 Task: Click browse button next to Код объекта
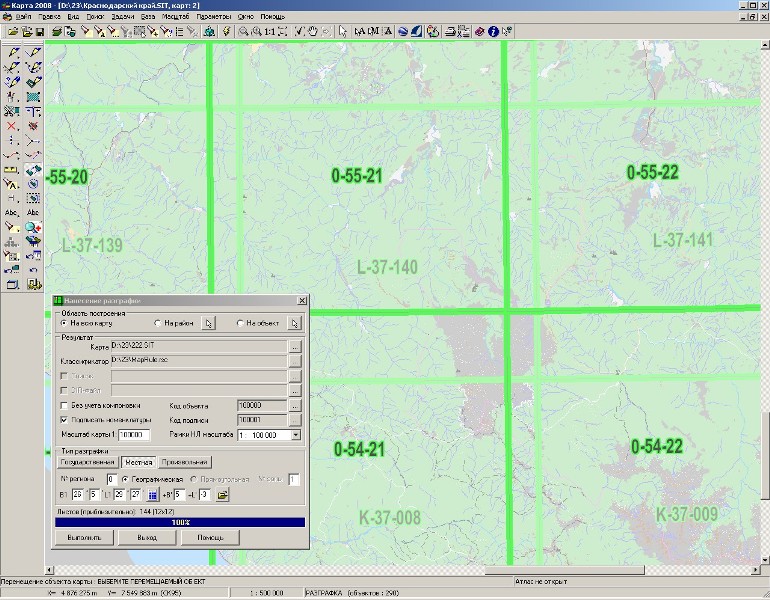coord(295,406)
